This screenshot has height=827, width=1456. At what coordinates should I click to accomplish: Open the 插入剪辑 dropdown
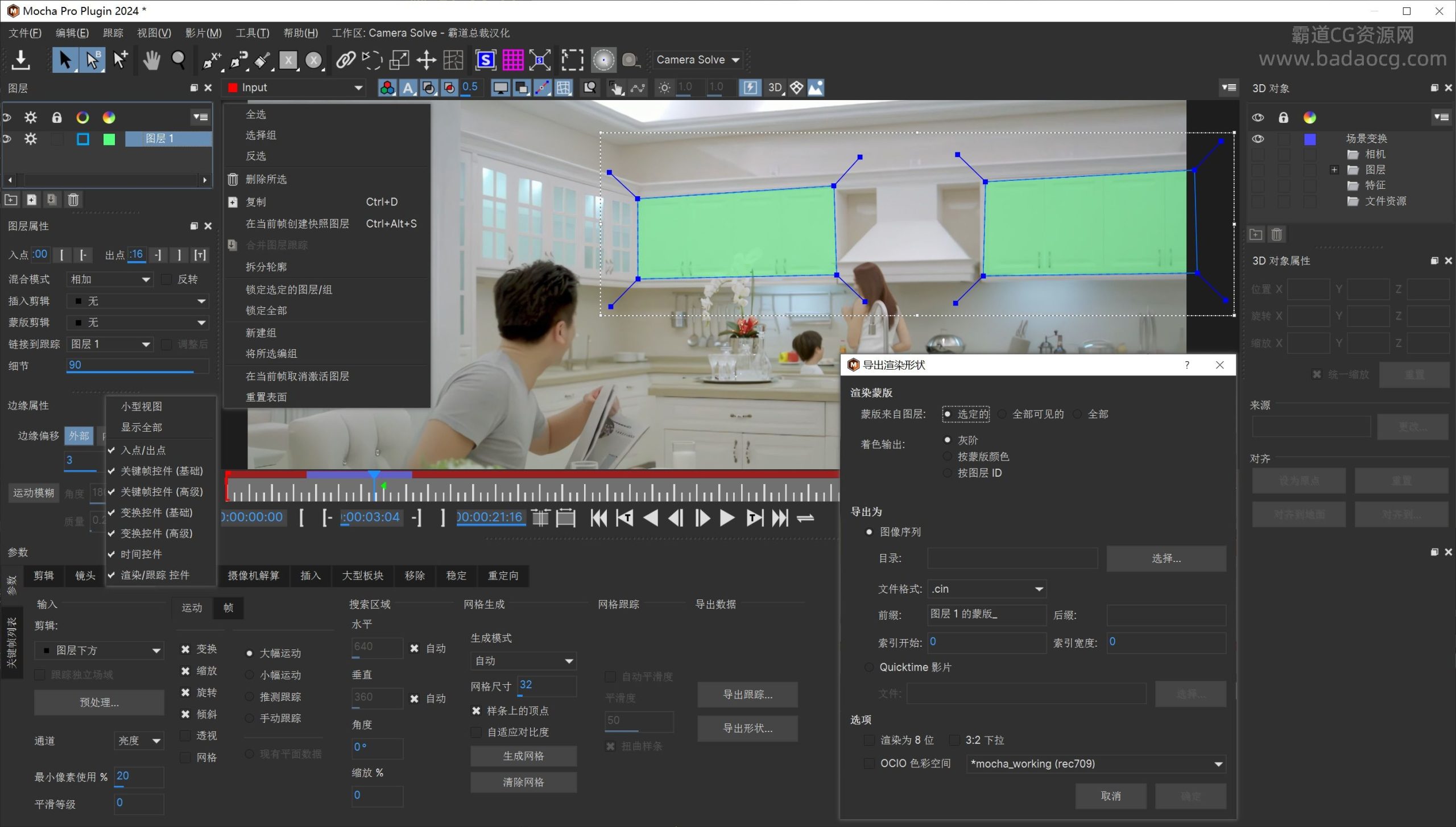(x=138, y=301)
